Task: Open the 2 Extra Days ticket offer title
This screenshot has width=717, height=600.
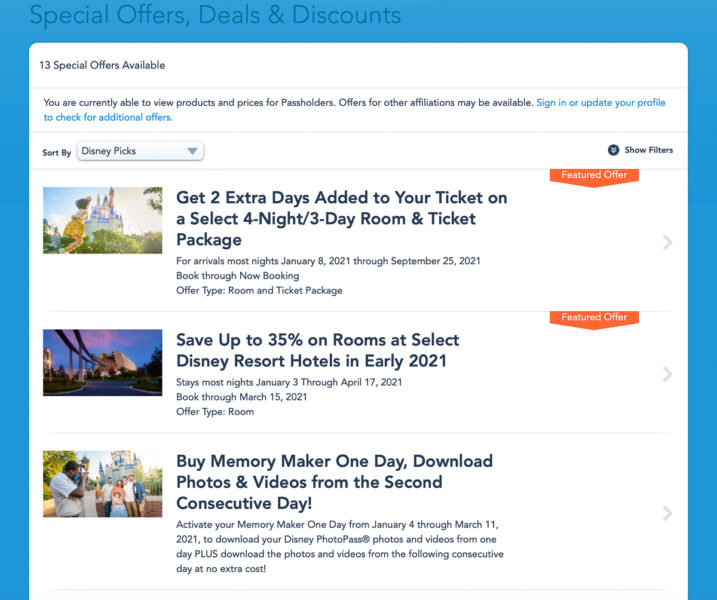Action: (x=342, y=219)
